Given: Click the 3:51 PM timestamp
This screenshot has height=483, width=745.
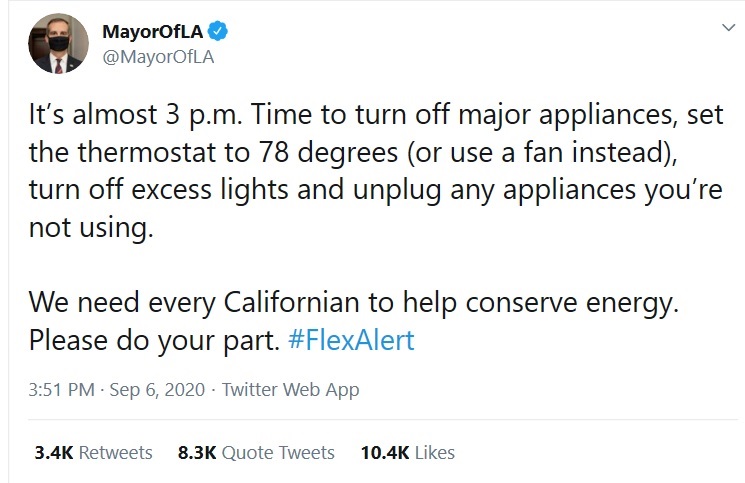Looking at the screenshot, I should pos(64,390).
